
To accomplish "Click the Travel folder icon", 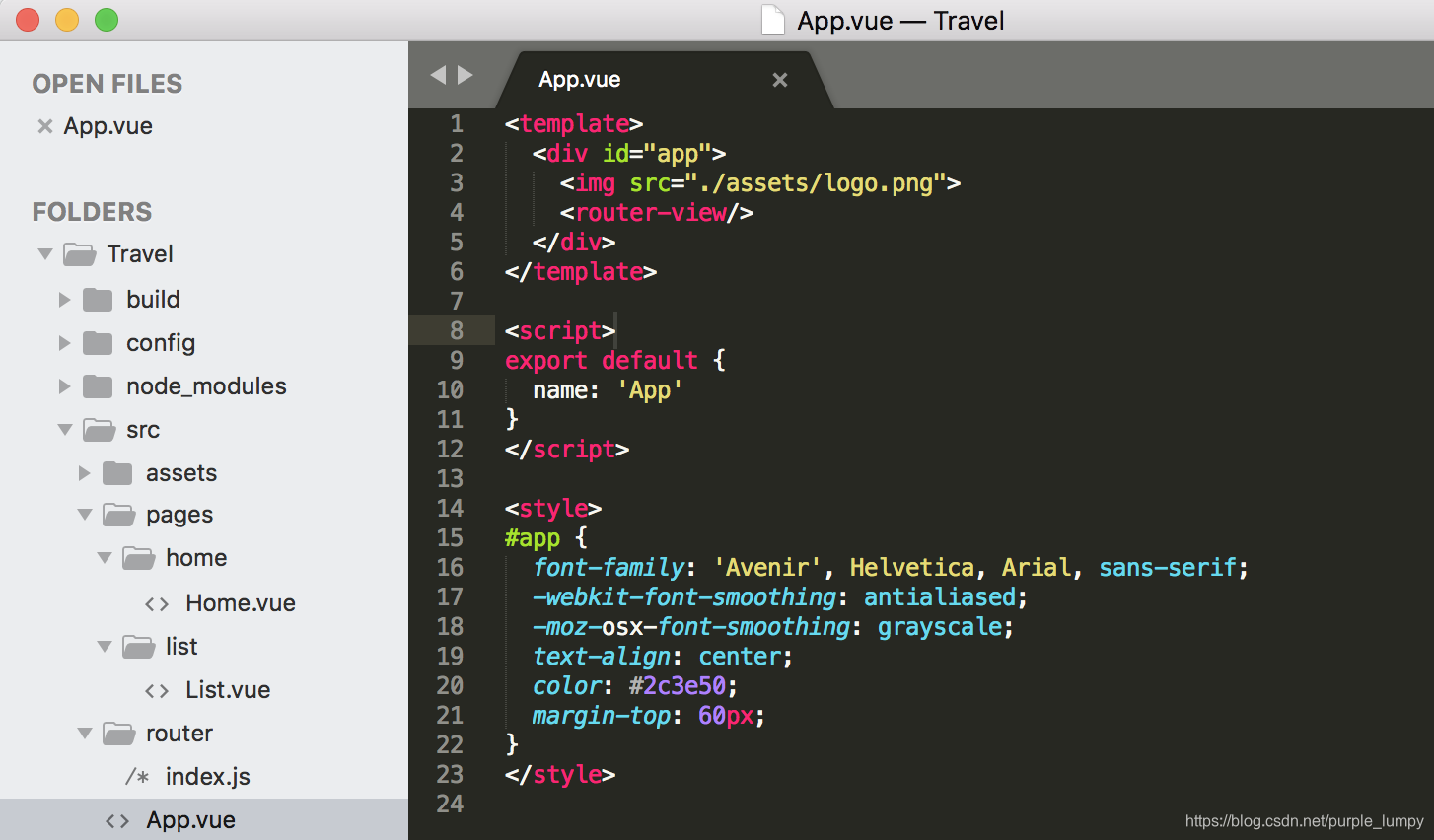I will [80, 254].
